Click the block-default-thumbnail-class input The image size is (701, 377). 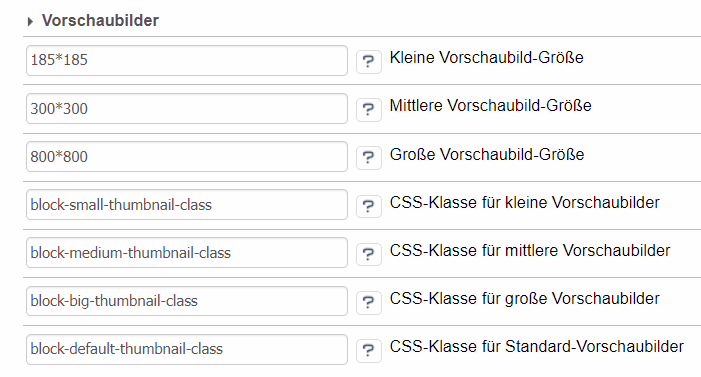tap(187, 349)
